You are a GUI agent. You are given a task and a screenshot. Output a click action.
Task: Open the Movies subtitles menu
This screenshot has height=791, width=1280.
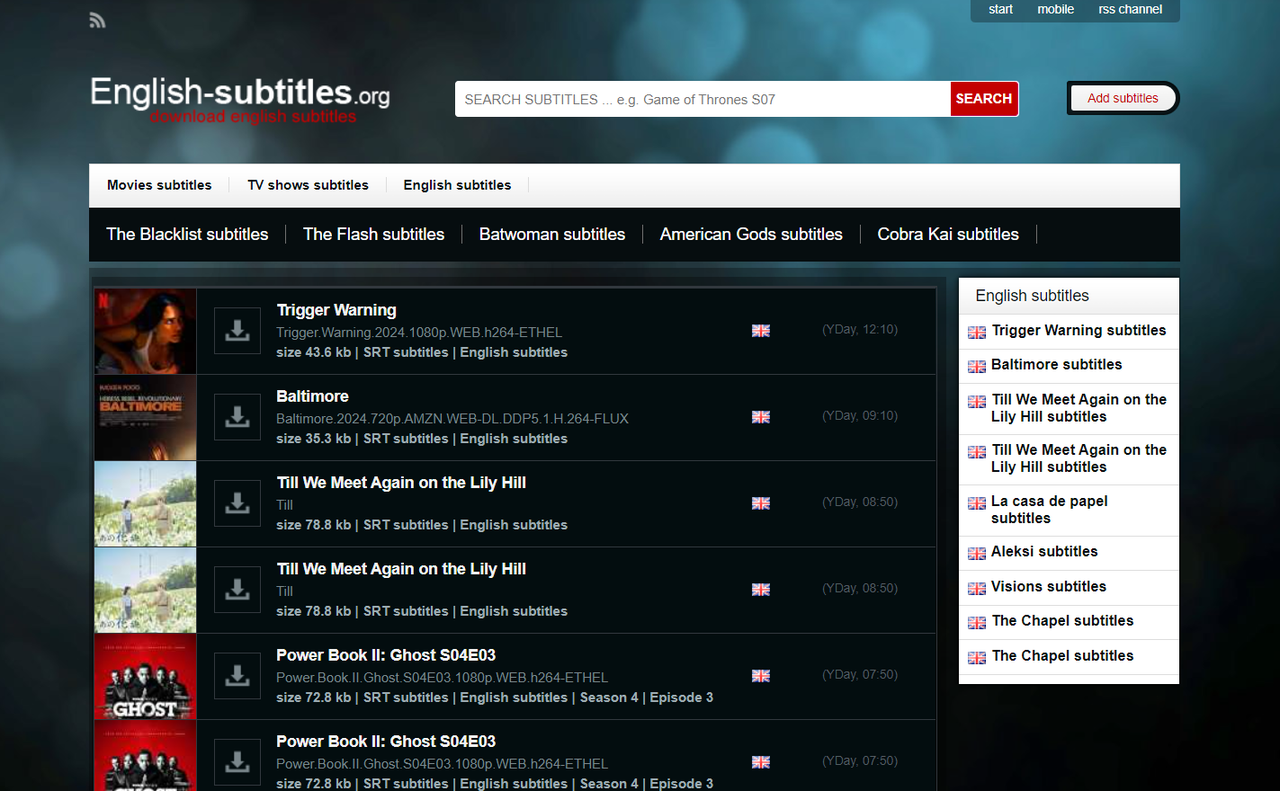click(159, 185)
